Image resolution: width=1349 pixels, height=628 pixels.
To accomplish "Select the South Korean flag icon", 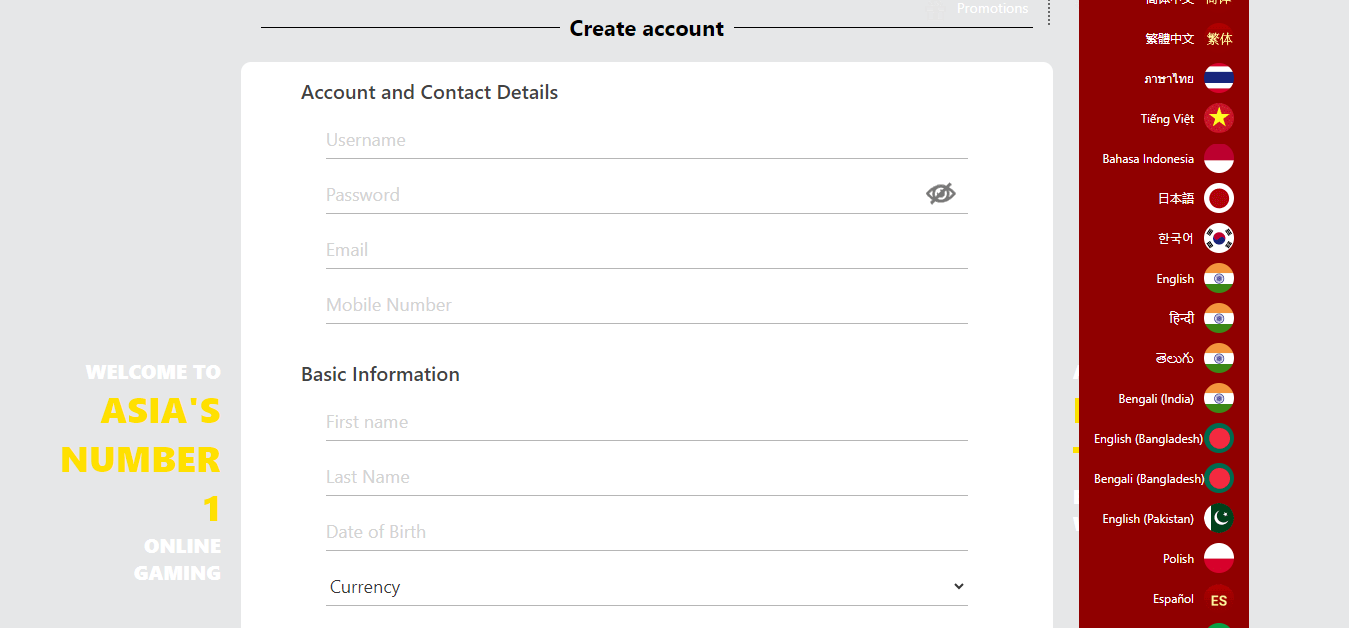I will point(1218,239).
